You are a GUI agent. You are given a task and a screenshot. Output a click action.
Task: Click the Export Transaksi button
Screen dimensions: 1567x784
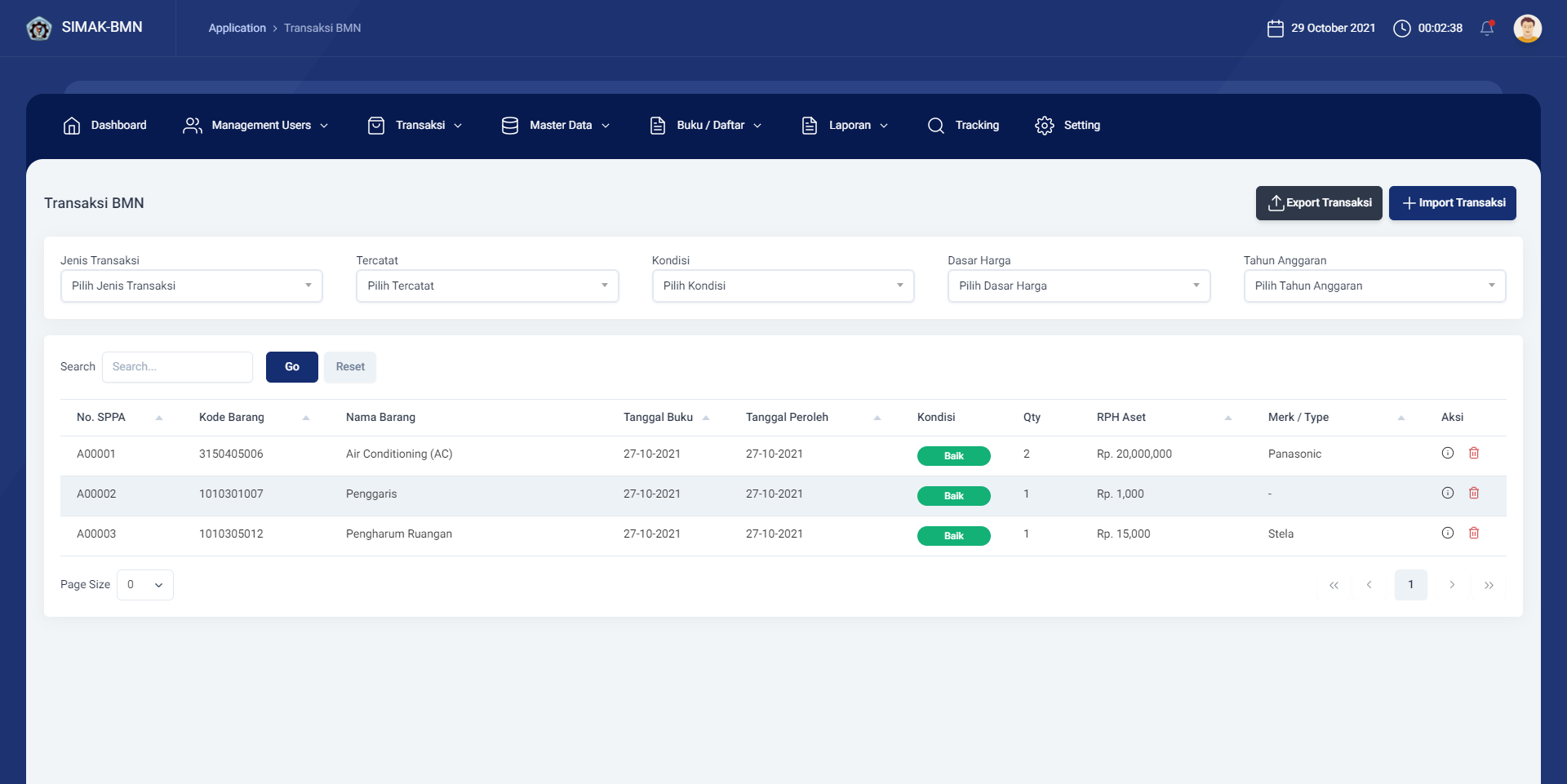(x=1318, y=203)
